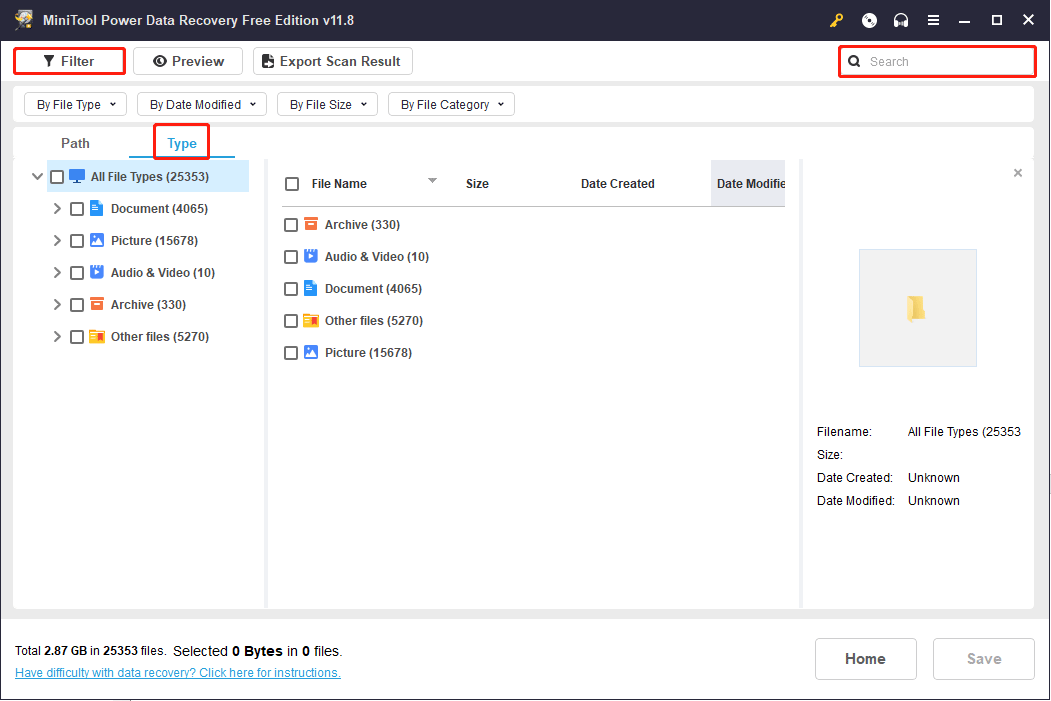Click the Preview button
1051x701 pixels.
pyautogui.click(x=188, y=62)
